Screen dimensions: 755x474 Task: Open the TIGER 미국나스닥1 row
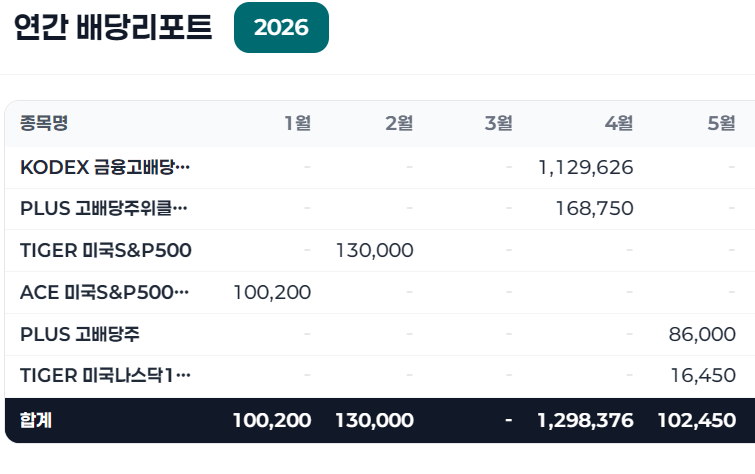[x=380, y=376]
